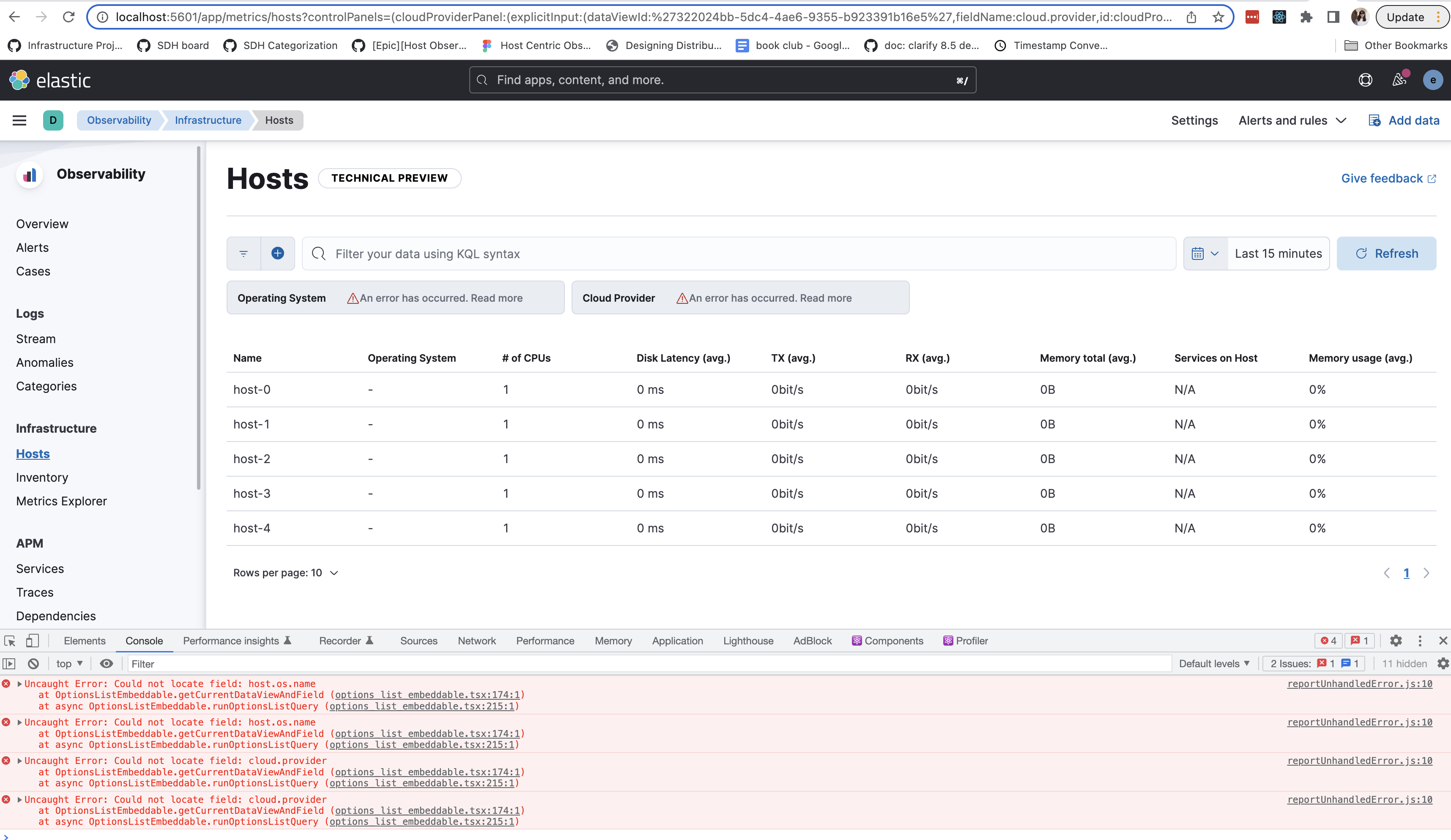Open the newsfeed celebration icon
Viewport: 1451px width, 840px height.
(x=1399, y=79)
